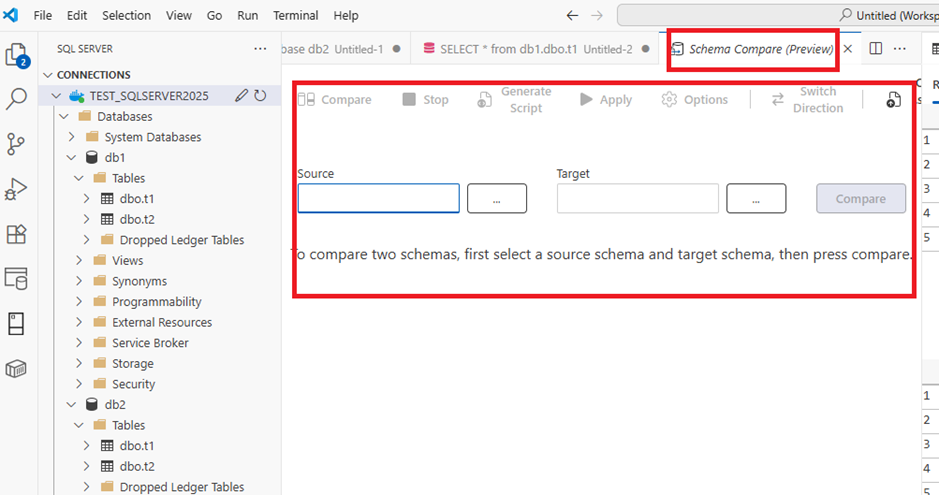The width and height of the screenshot is (939, 495).
Task: Edit the TEST_SQLSERVER2025 connection pencil icon
Action: [241, 96]
